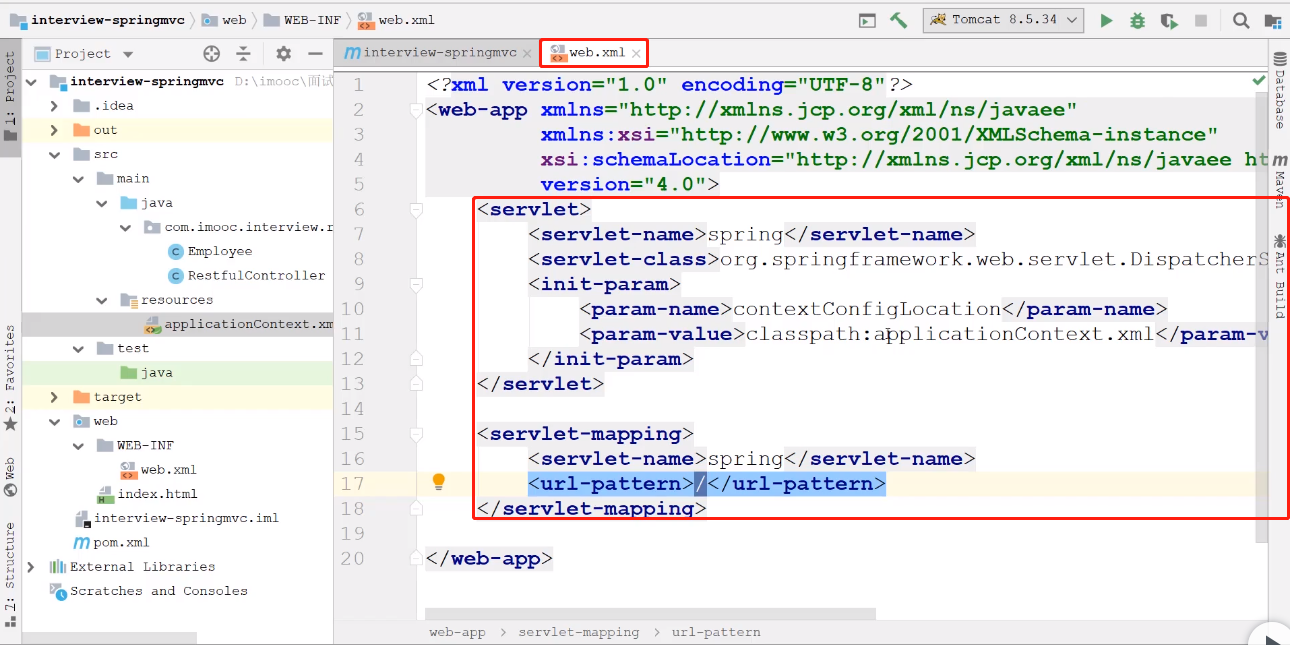Viewport: 1290px width, 645px height.
Task: Start debugging with the bug icon
Action: (1137, 20)
